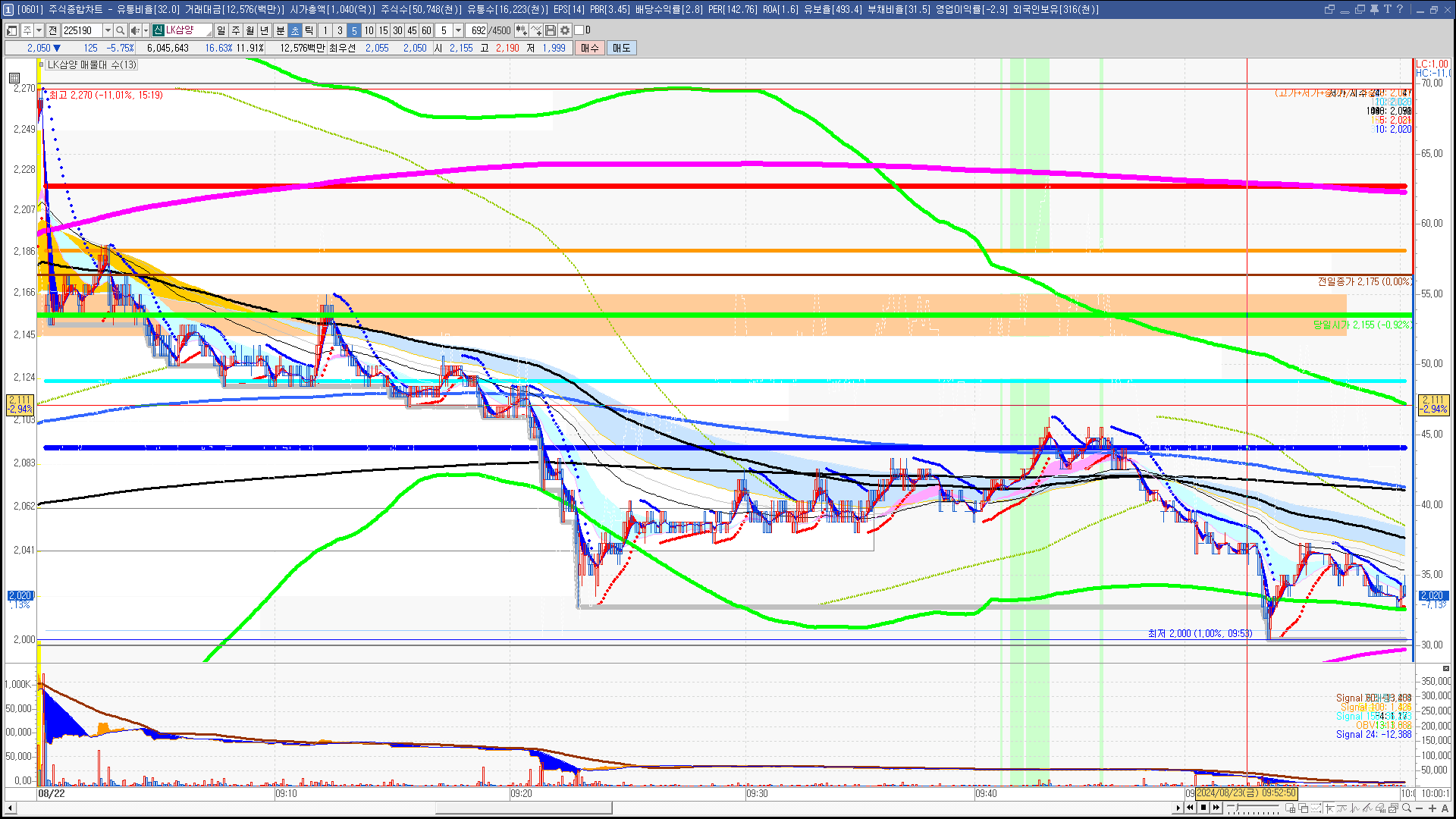Click the speaker sound icon in toolbar
The image size is (1456, 819).
point(134,30)
